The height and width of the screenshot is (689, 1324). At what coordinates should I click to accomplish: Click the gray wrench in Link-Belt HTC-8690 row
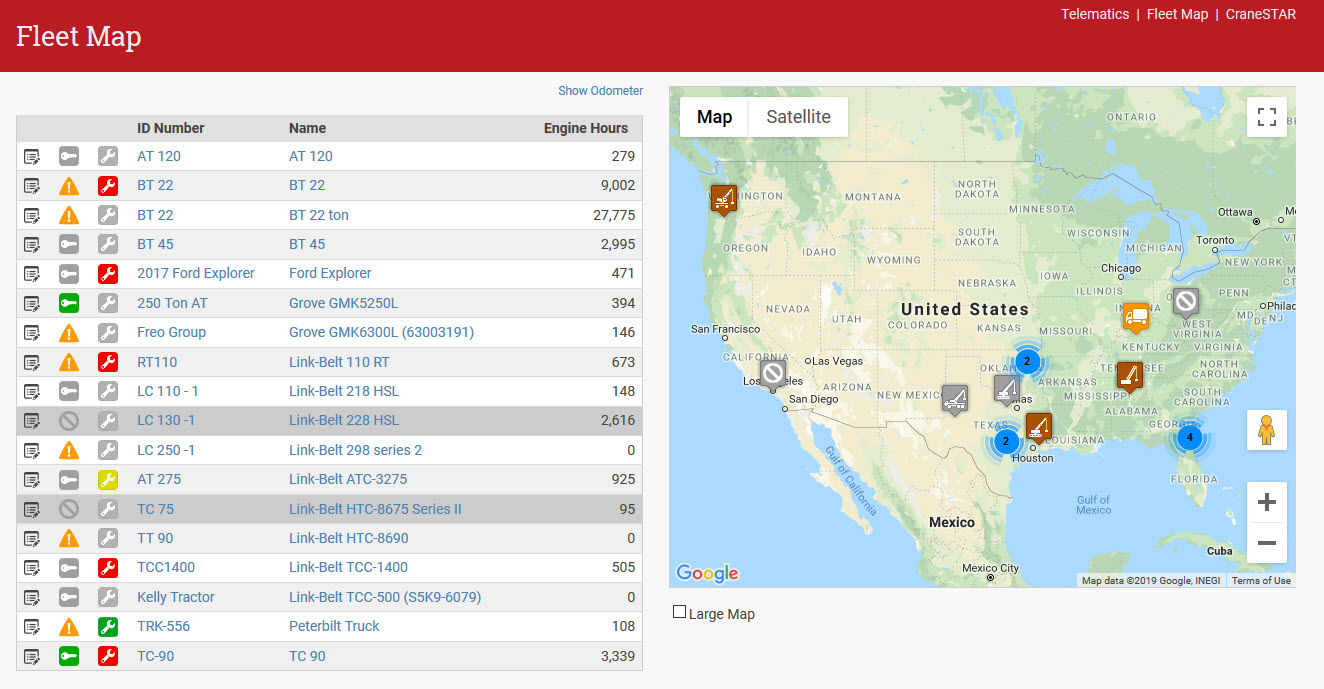(108, 538)
